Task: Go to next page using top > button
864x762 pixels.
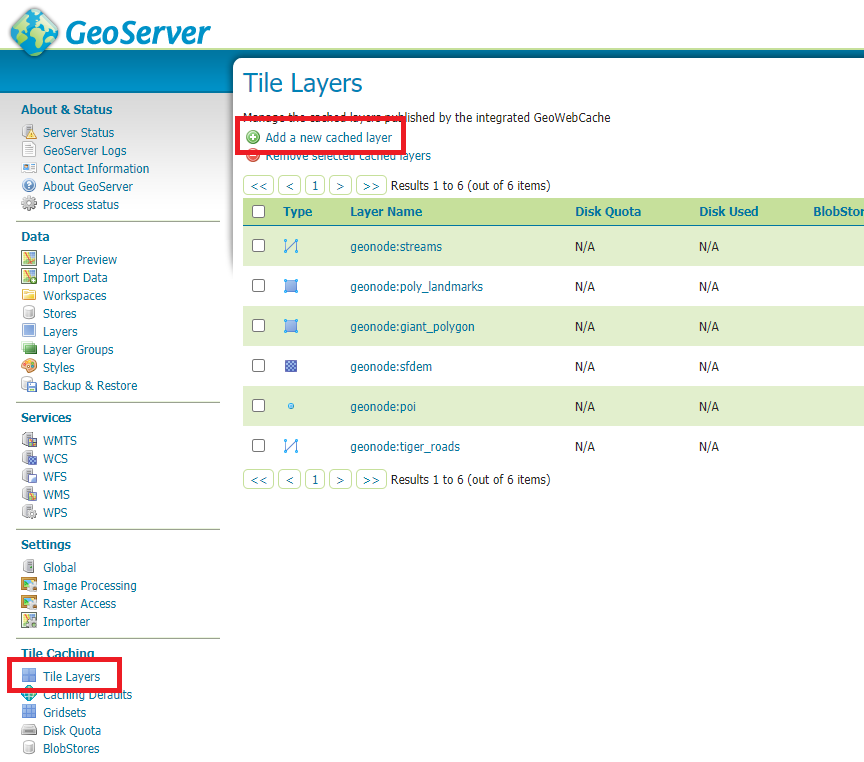Action: [341, 186]
